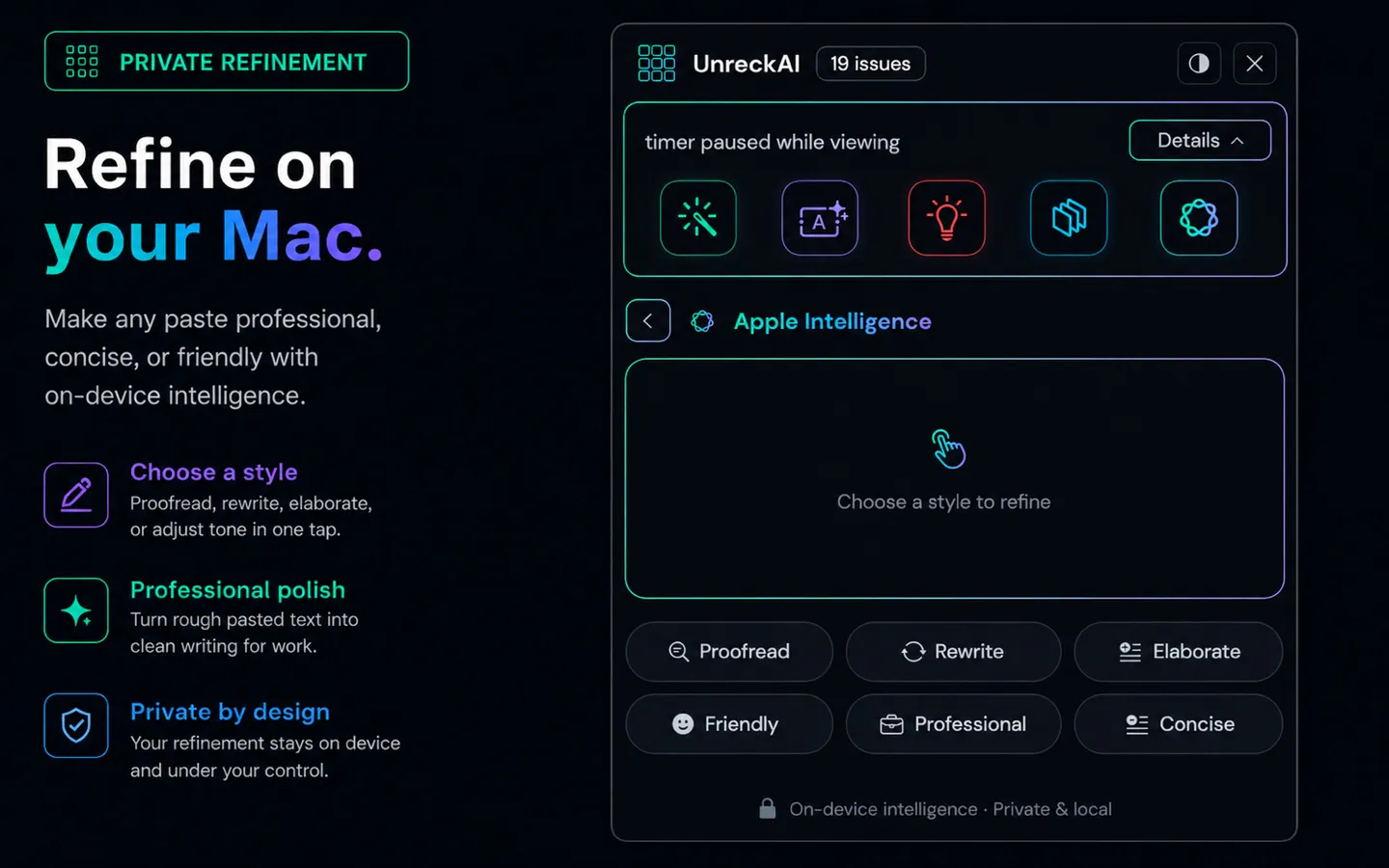Open the red lightbulb suggestions tool

[x=947, y=218]
